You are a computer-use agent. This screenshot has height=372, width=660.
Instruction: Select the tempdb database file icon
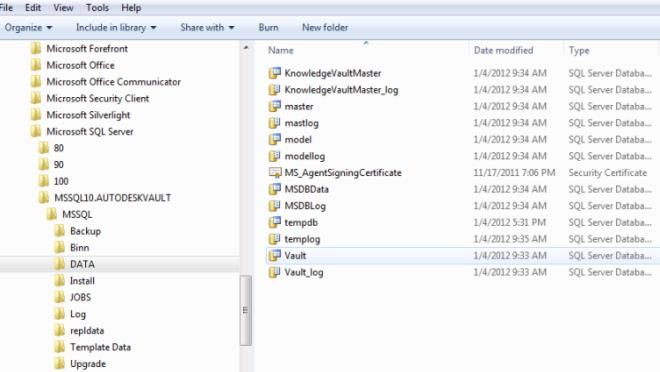(x=274, y=222)
